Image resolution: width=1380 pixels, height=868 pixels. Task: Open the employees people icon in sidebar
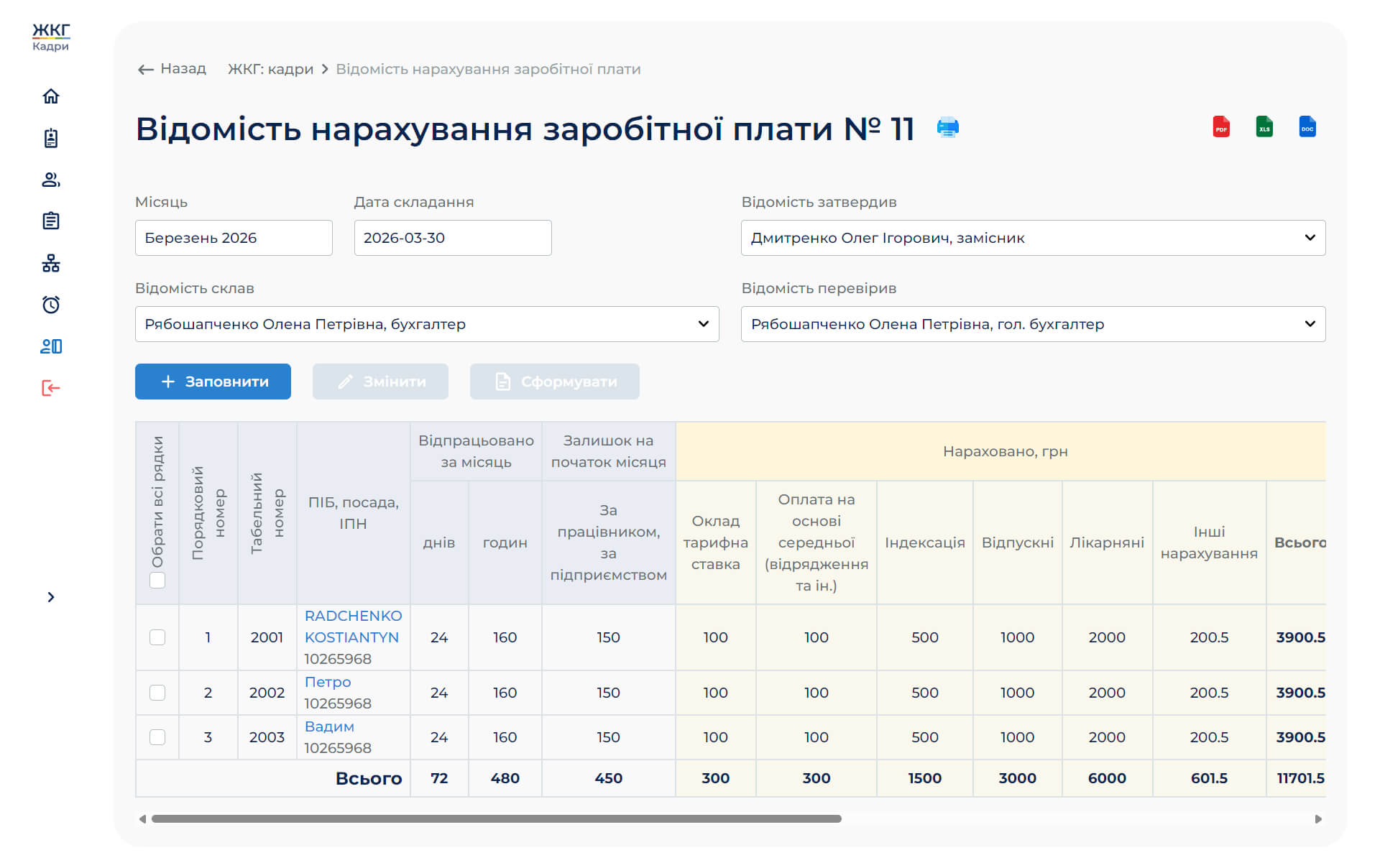(x=50, y=180)
